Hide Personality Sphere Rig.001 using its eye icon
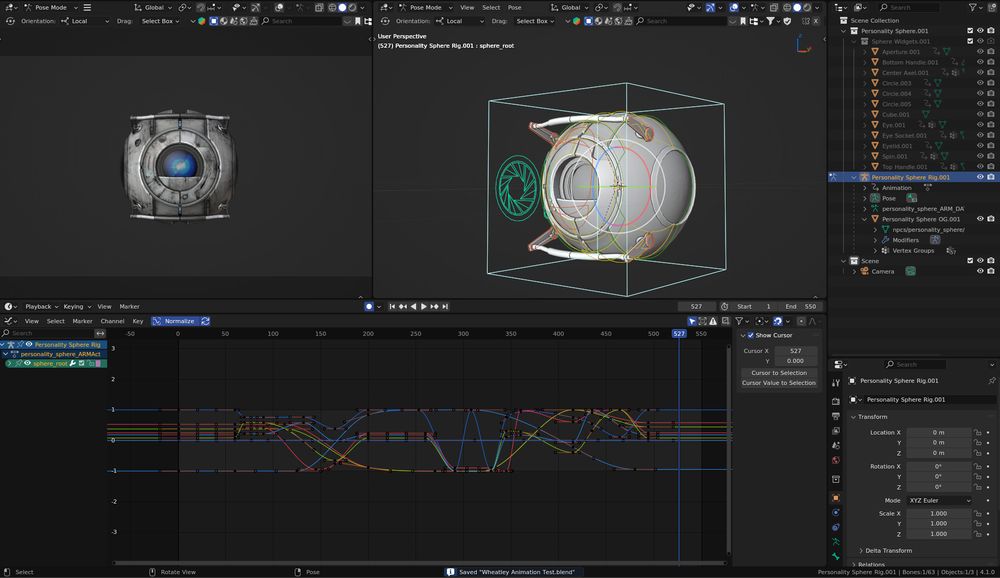This screenshot has height=578, width=1000. click(x=979, y=177)
